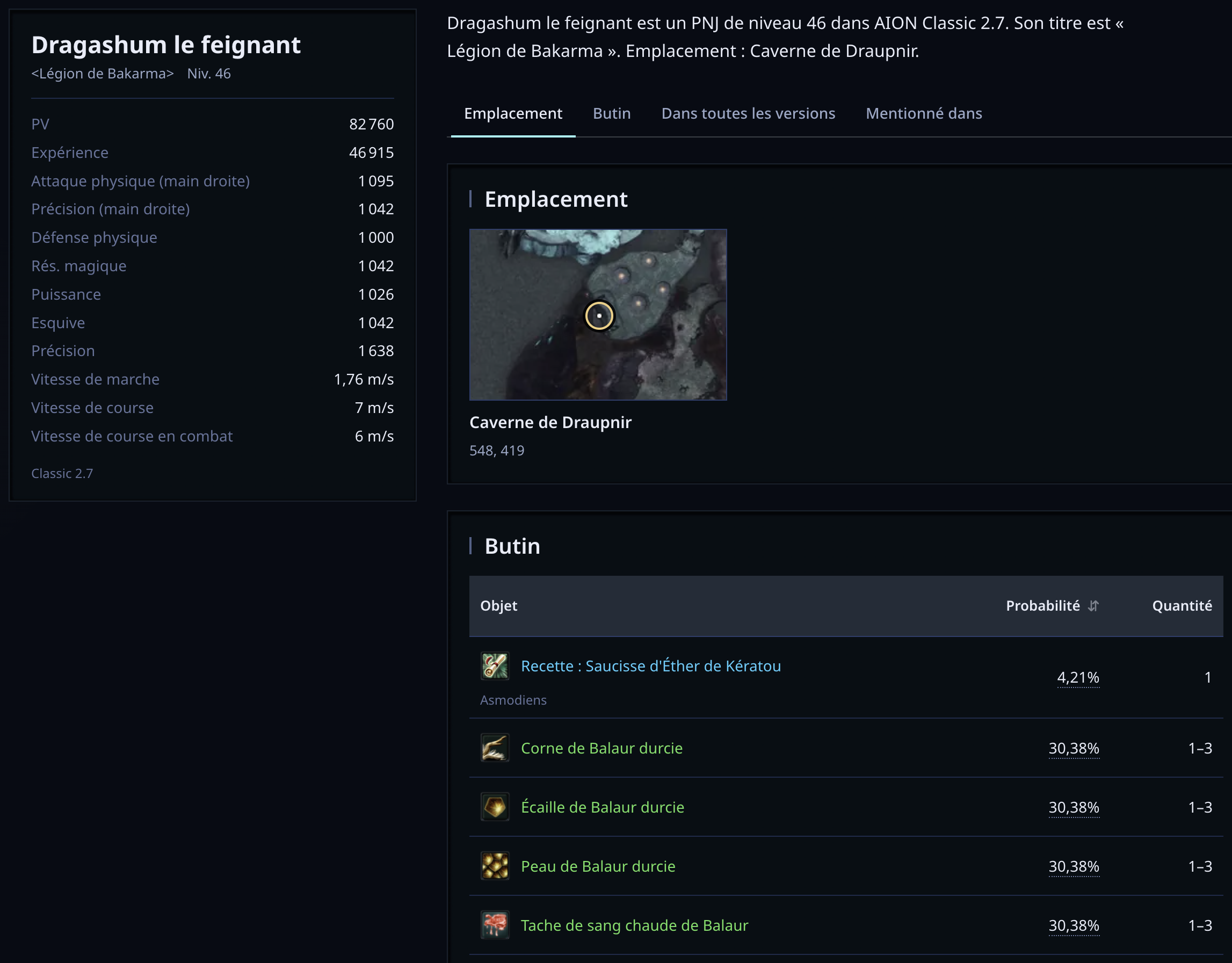Click the Caverne de Draupnir map thumbnail

(598, 314)
